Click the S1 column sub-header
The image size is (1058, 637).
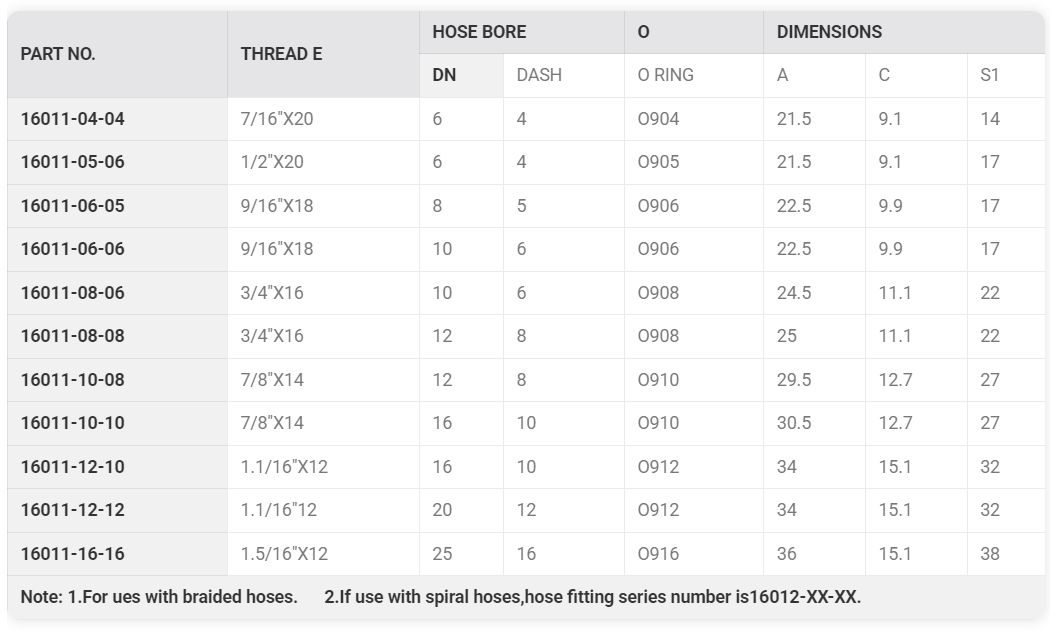point(1006,75)
